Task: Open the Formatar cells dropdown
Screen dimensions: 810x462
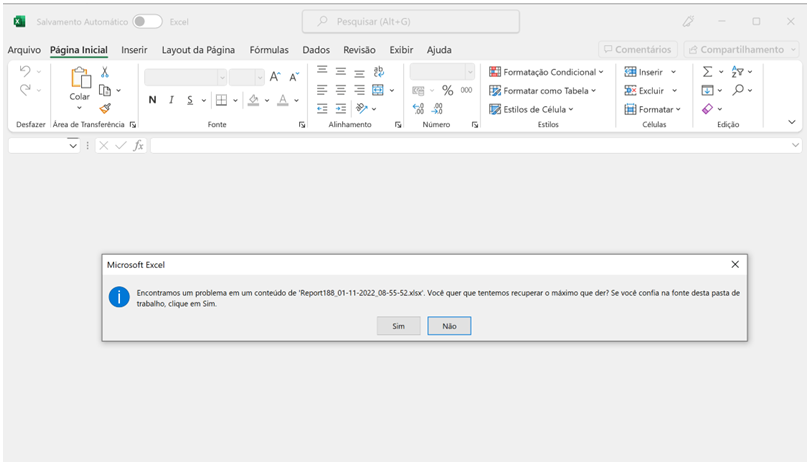Action: (x=652, y=109)
